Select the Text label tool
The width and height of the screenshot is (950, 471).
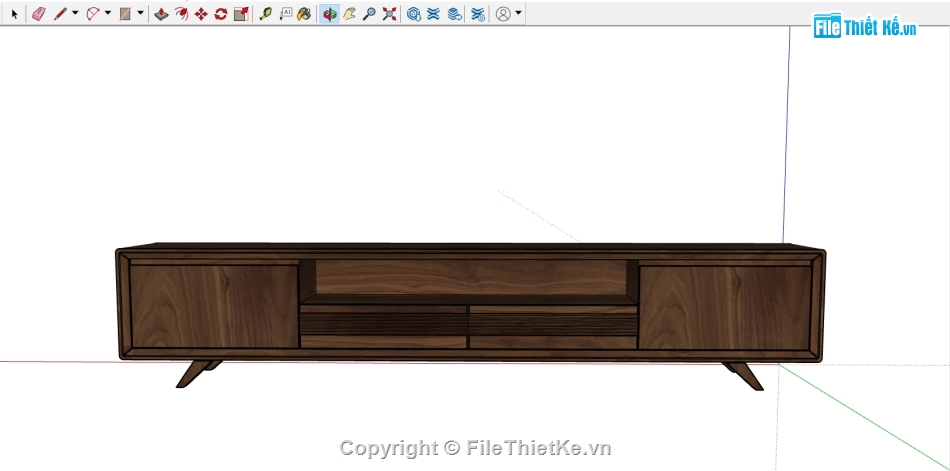(x=286, y=14)
